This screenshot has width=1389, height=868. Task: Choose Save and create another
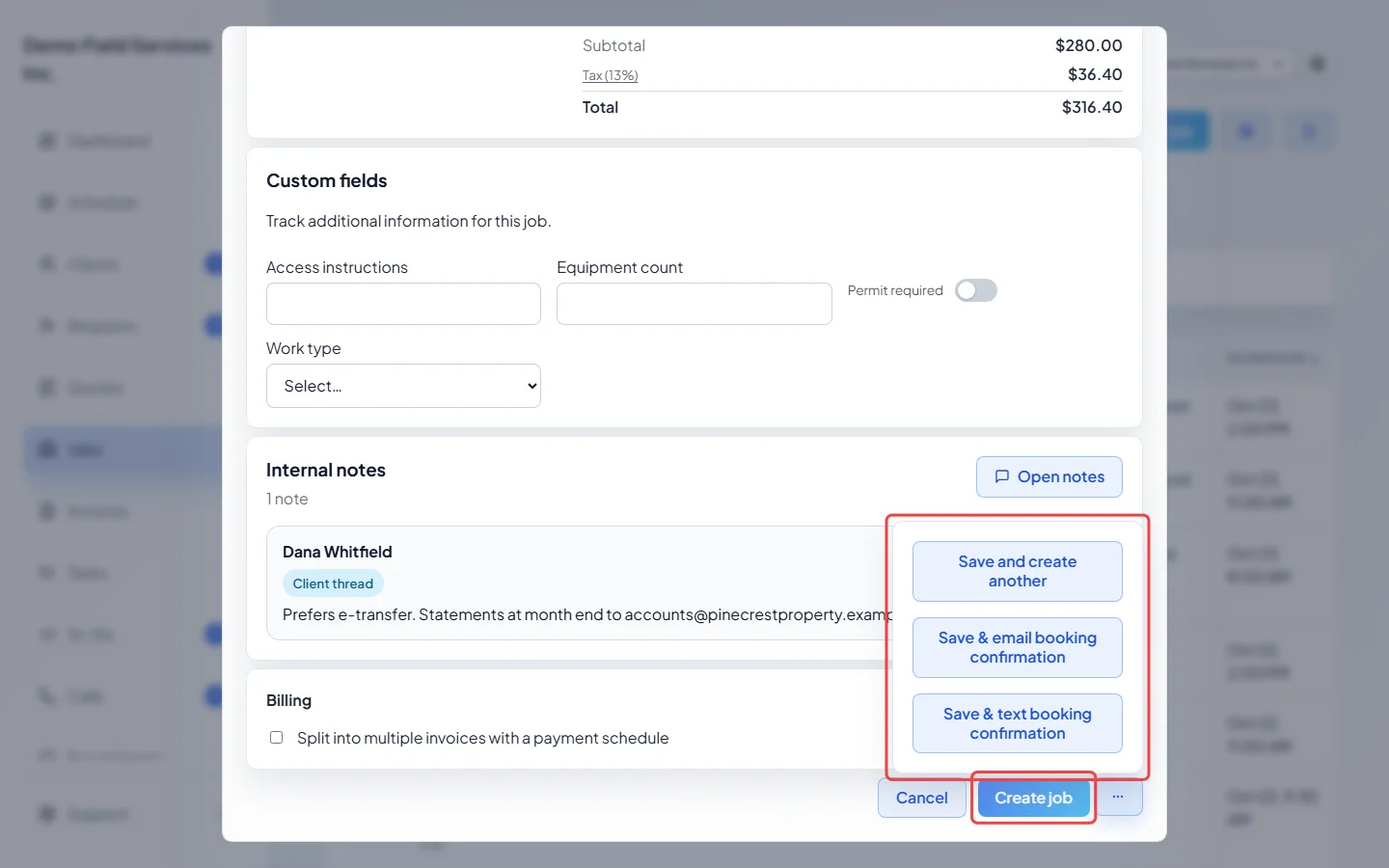point(1018,571)
